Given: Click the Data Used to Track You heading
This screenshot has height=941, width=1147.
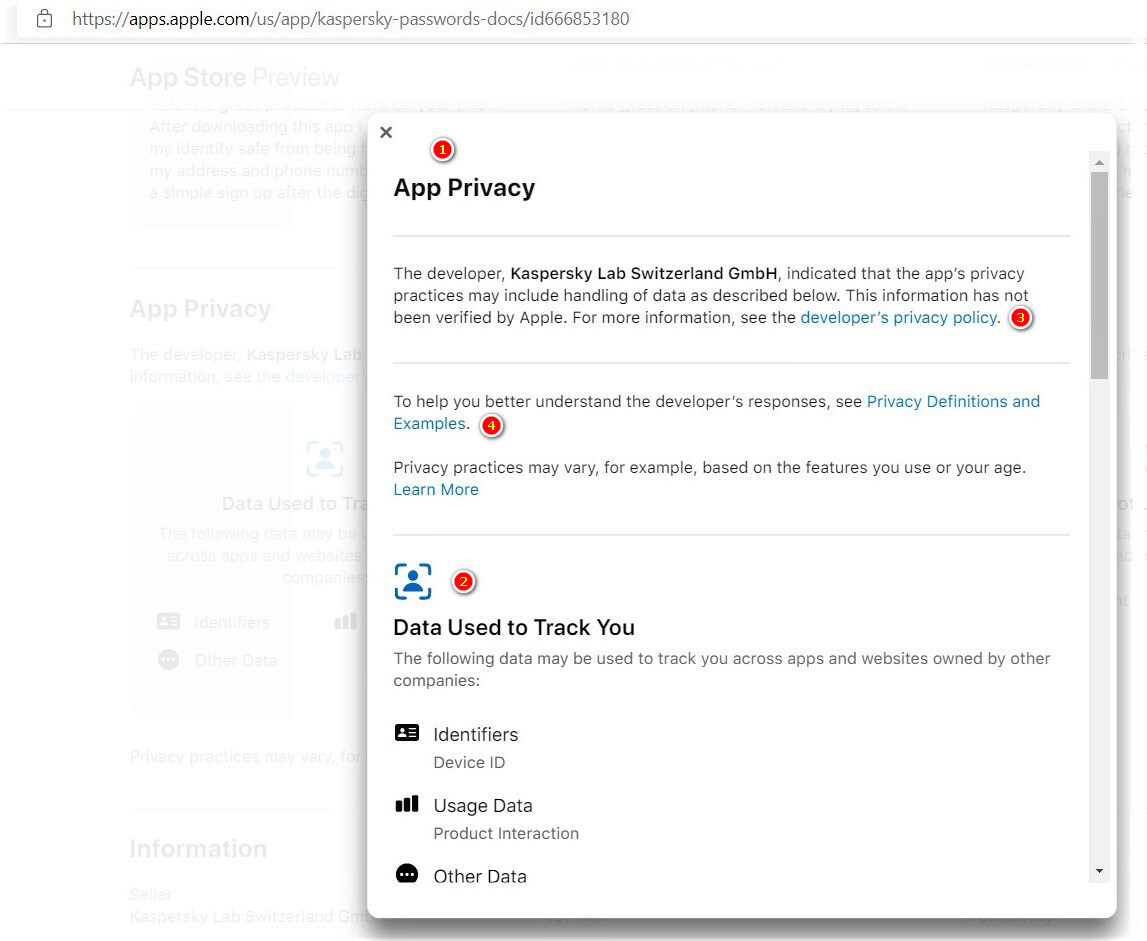Looking at the screenshot, I should pos(514,627).
